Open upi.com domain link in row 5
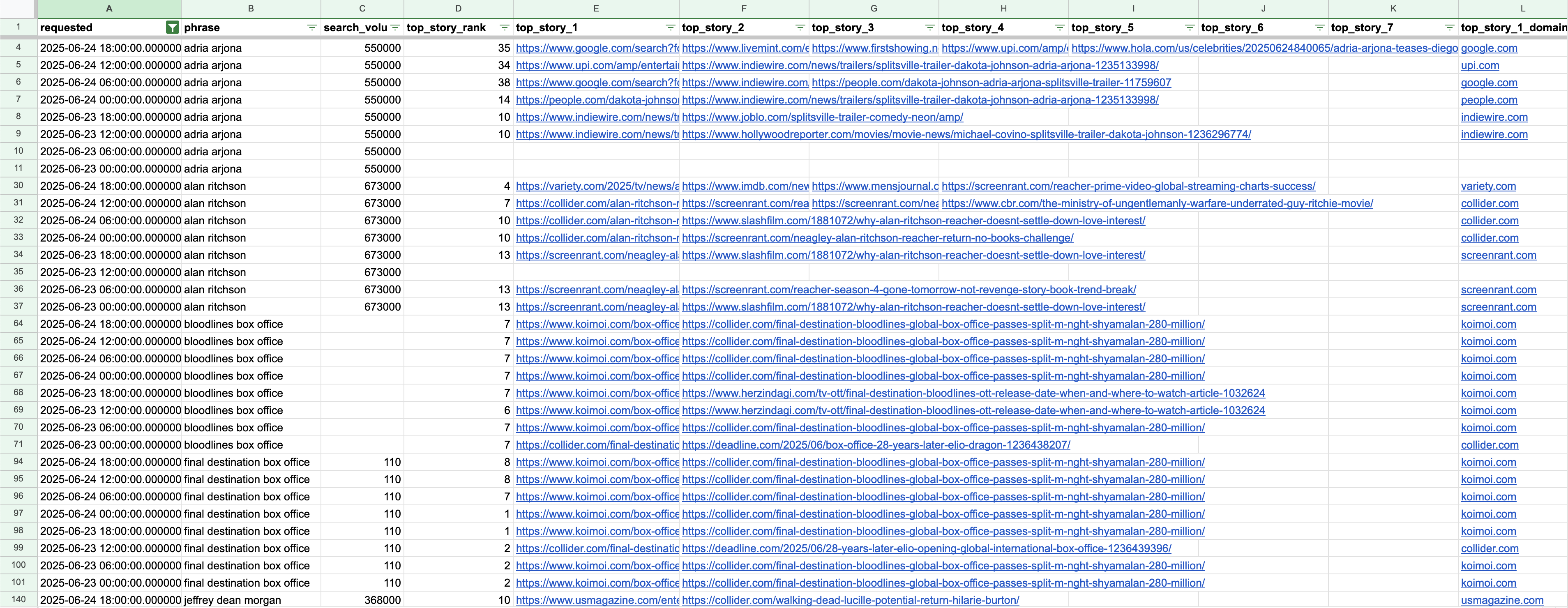The image size is (1568, 608). pos(1480,66)
